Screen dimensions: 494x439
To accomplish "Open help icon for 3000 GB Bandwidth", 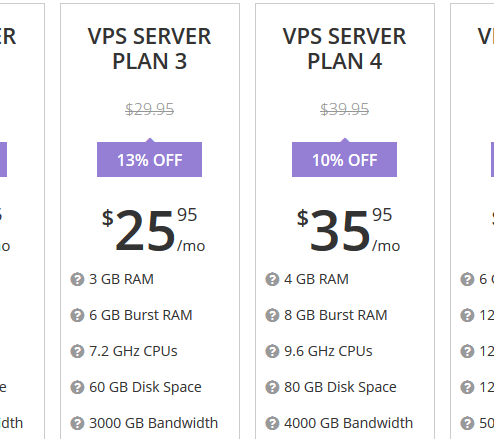I will 77,423.
